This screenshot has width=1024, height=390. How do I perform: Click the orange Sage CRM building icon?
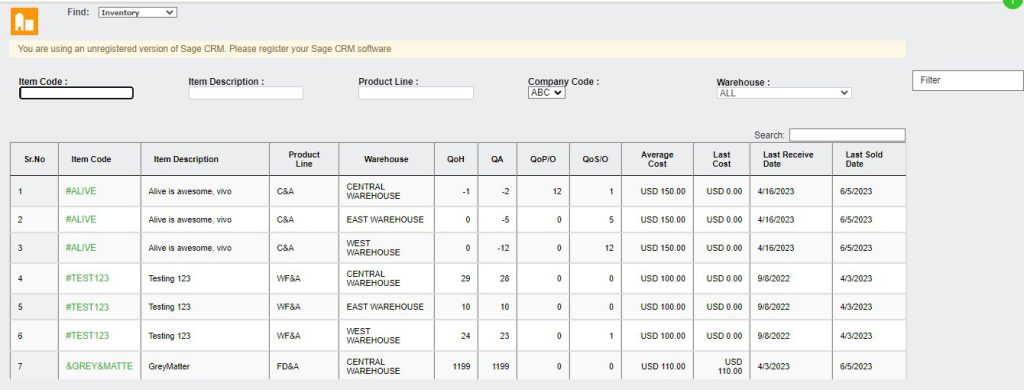coord(24,22)
